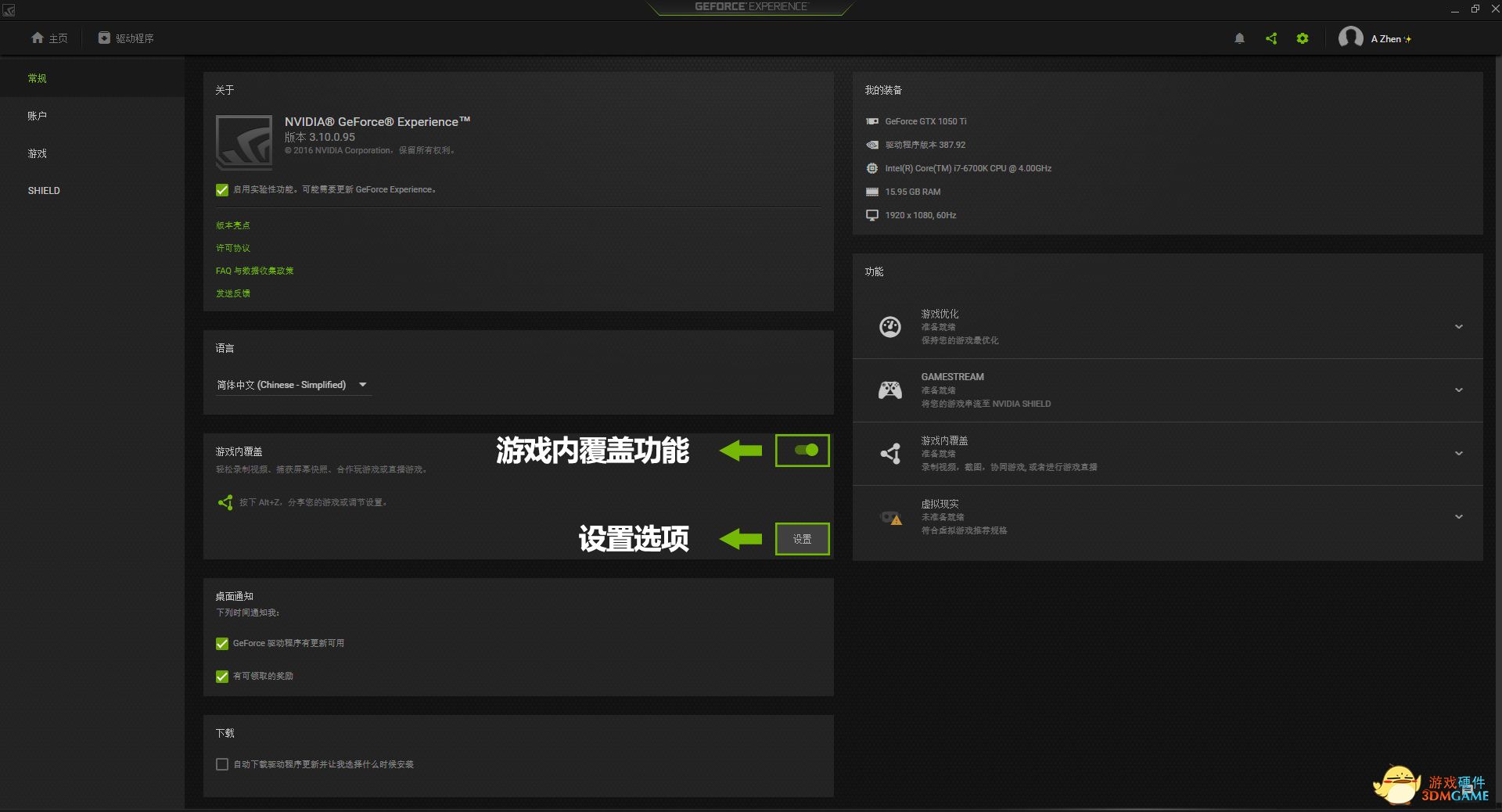Click the RAM icon beside 15.95 GB RAM
Screen dimensions: 1502x812
872,192
